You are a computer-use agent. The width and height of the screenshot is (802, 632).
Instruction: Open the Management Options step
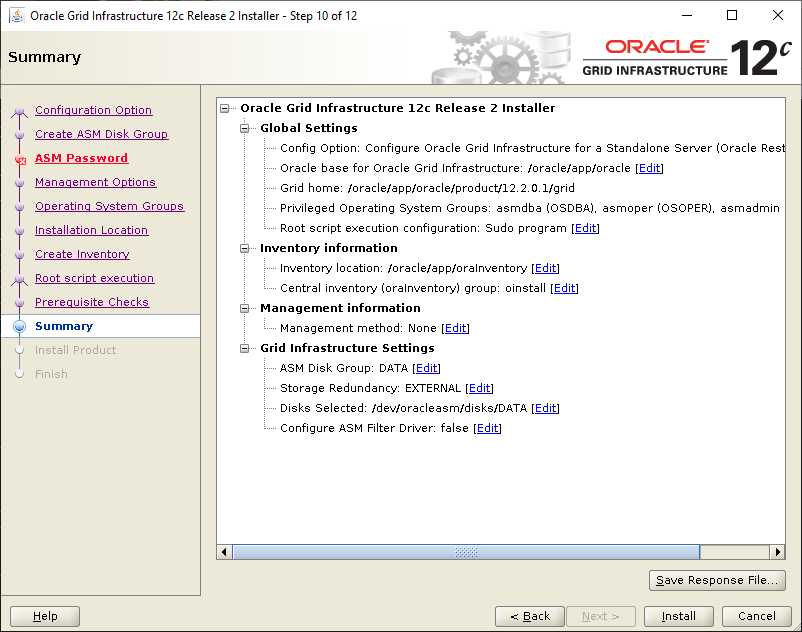pos(95,183)
